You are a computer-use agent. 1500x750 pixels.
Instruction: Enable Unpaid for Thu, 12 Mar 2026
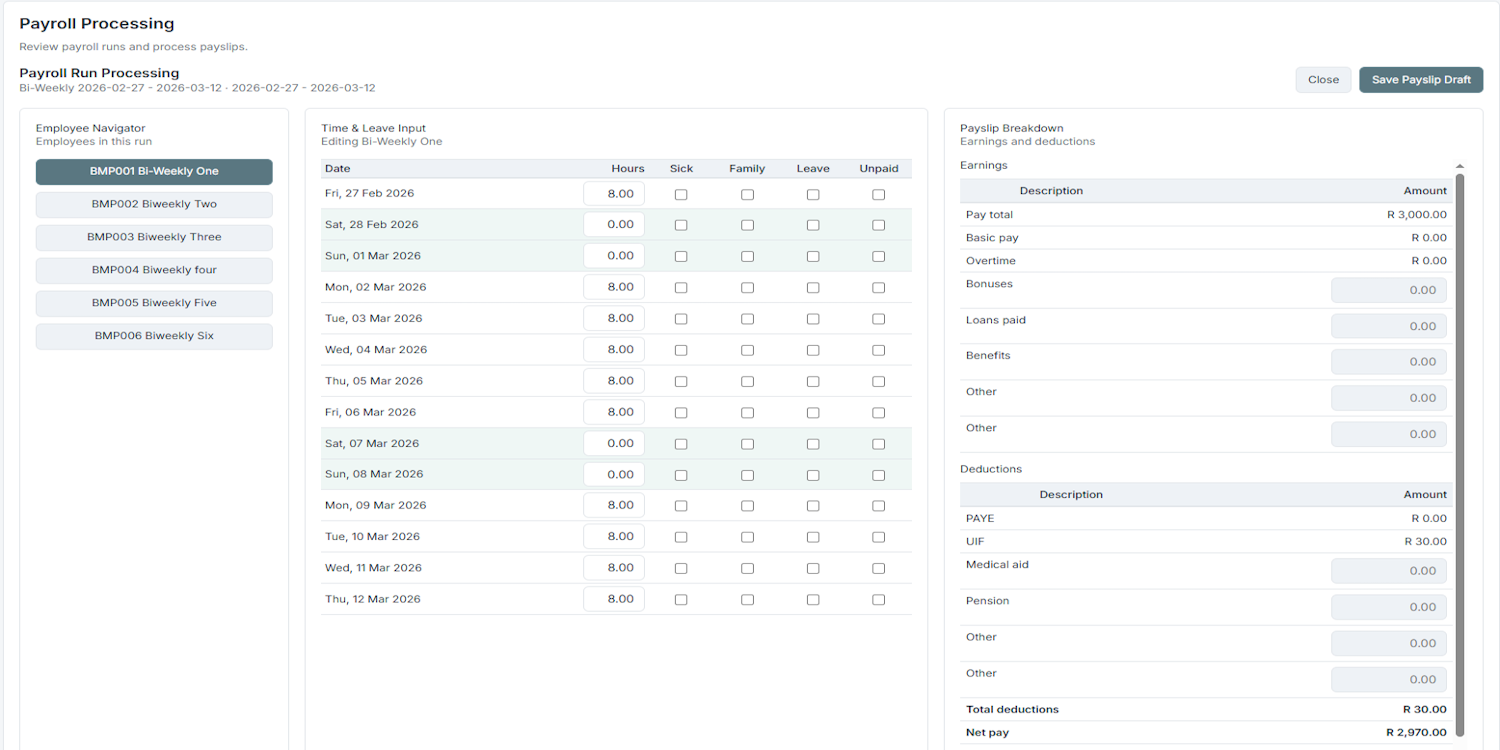[878, 600]
